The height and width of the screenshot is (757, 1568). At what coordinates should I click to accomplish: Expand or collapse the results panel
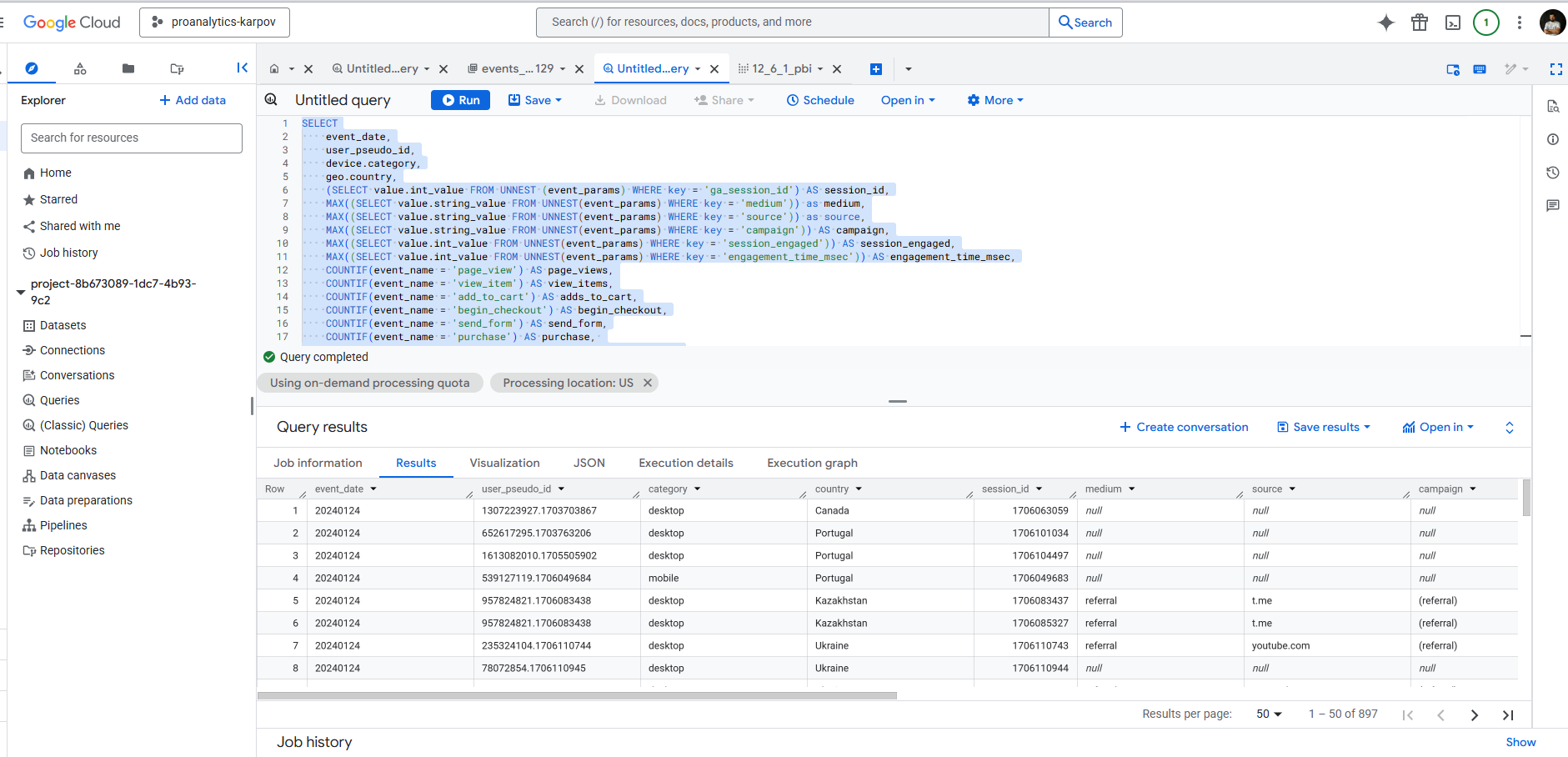[1509, 428]
